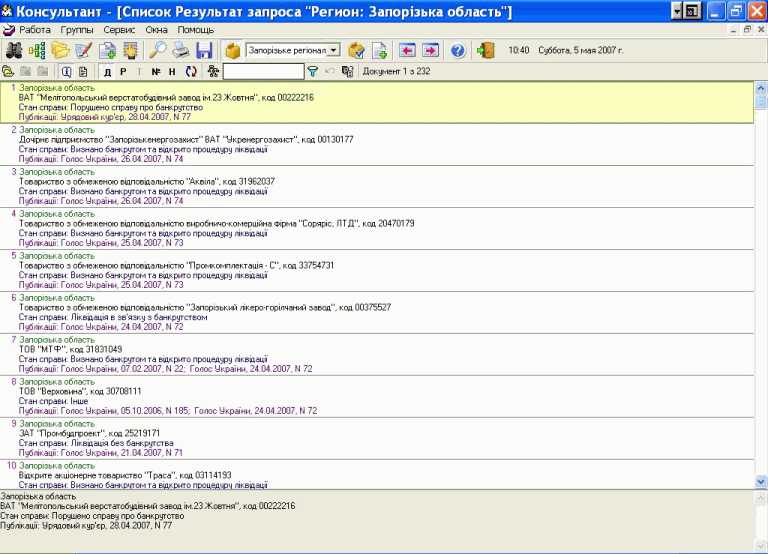Click the exit door icon
The height and width of the screenshot is (554, 768).
coord(486,50)
